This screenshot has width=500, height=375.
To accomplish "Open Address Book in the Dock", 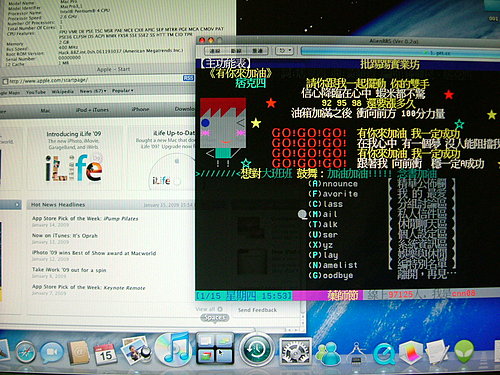I will click(x=79, y=353).
